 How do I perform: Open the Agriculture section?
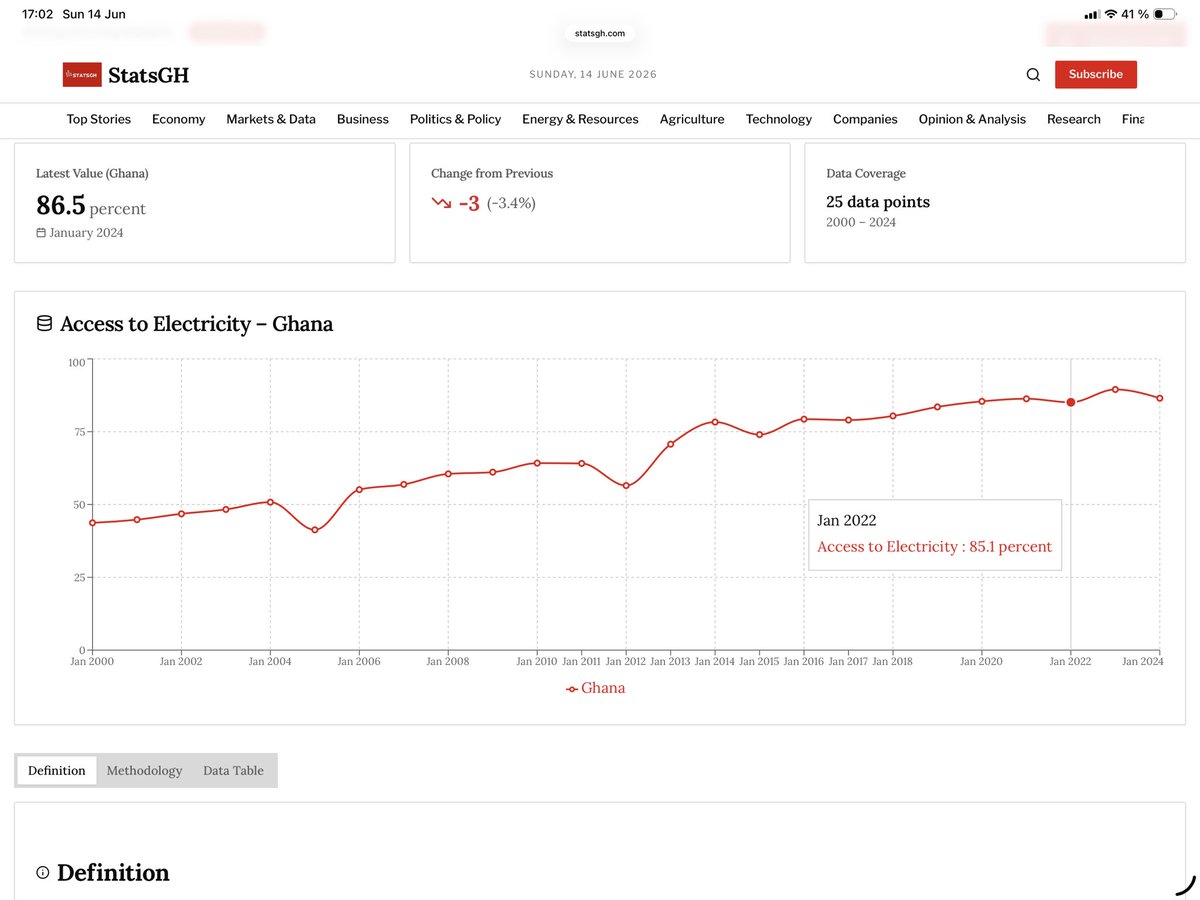[692, 119]
